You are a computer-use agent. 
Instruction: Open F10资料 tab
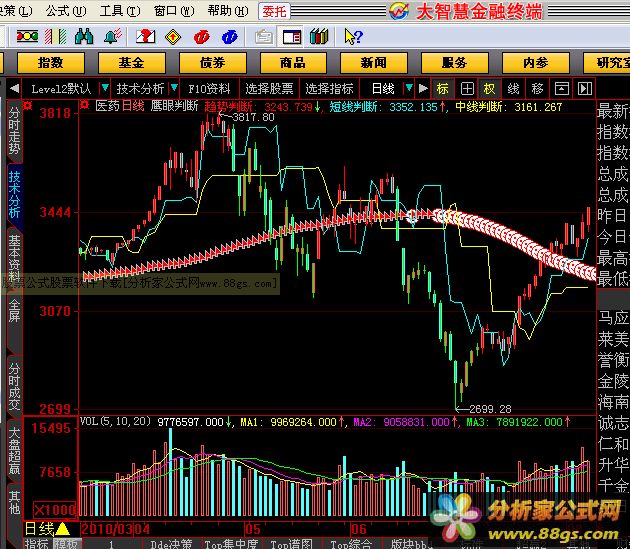pyautogui.click(x=209, y=88)
